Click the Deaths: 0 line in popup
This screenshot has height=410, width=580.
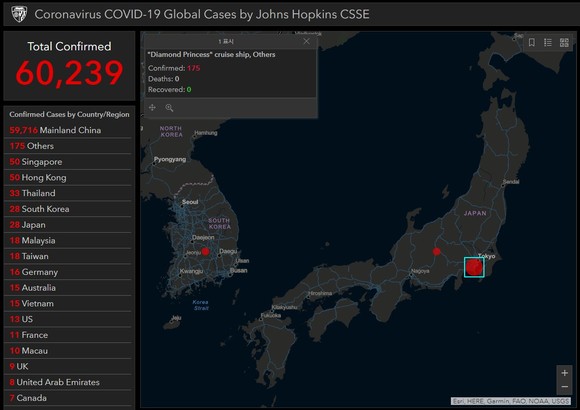click(163, 79)
